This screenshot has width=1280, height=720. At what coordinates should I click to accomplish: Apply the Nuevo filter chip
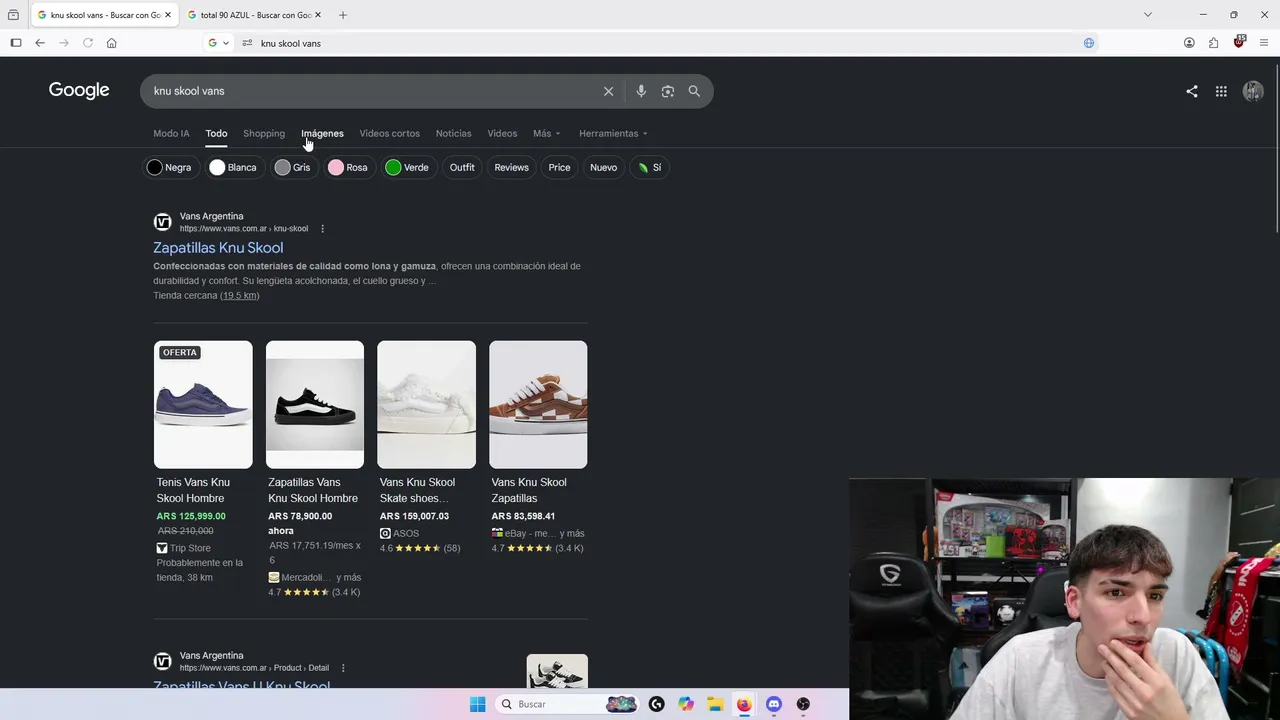coord(603,167)
